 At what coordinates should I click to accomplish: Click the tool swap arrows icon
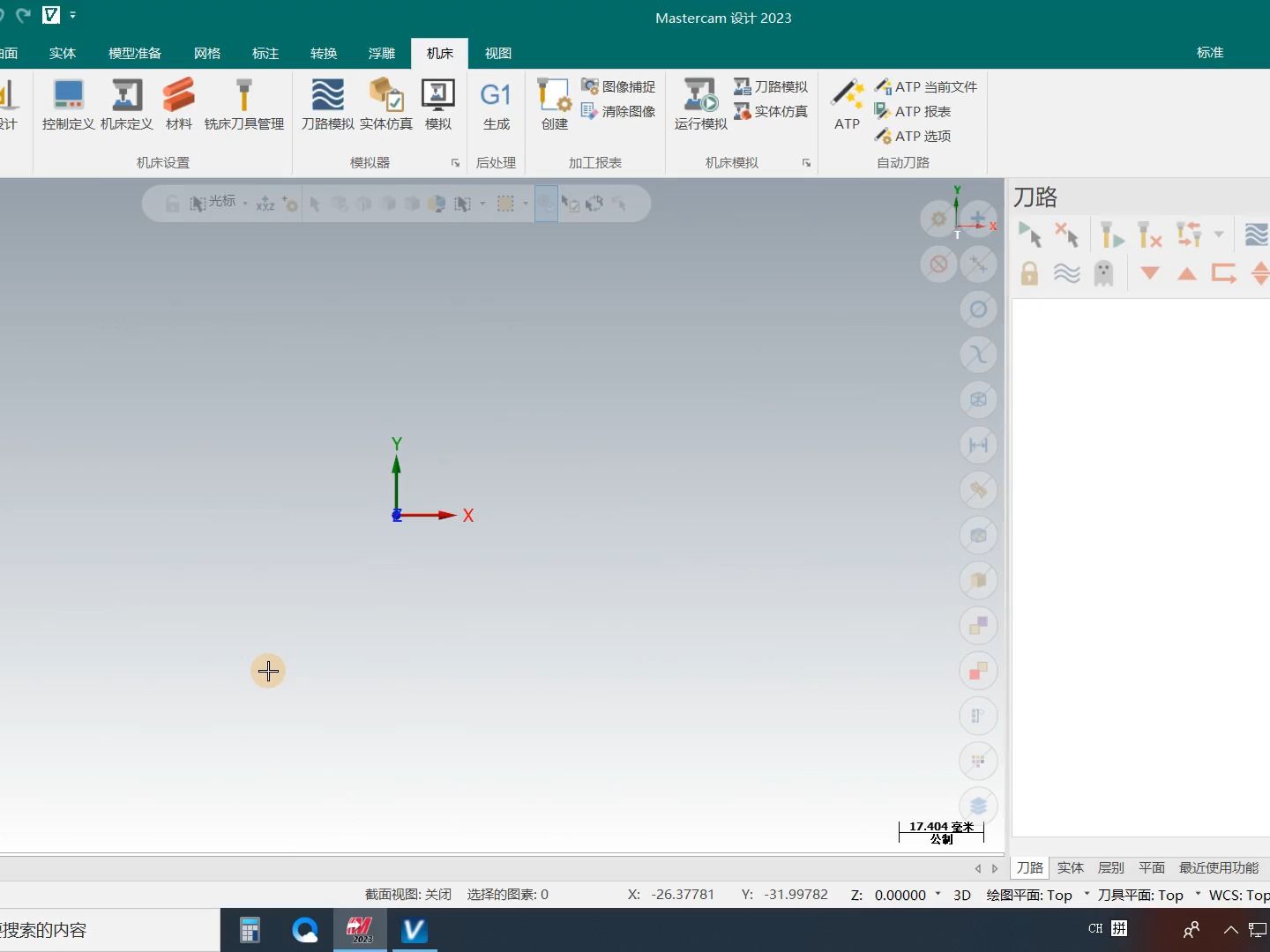pyautogui.click(x=1189, y=234)
